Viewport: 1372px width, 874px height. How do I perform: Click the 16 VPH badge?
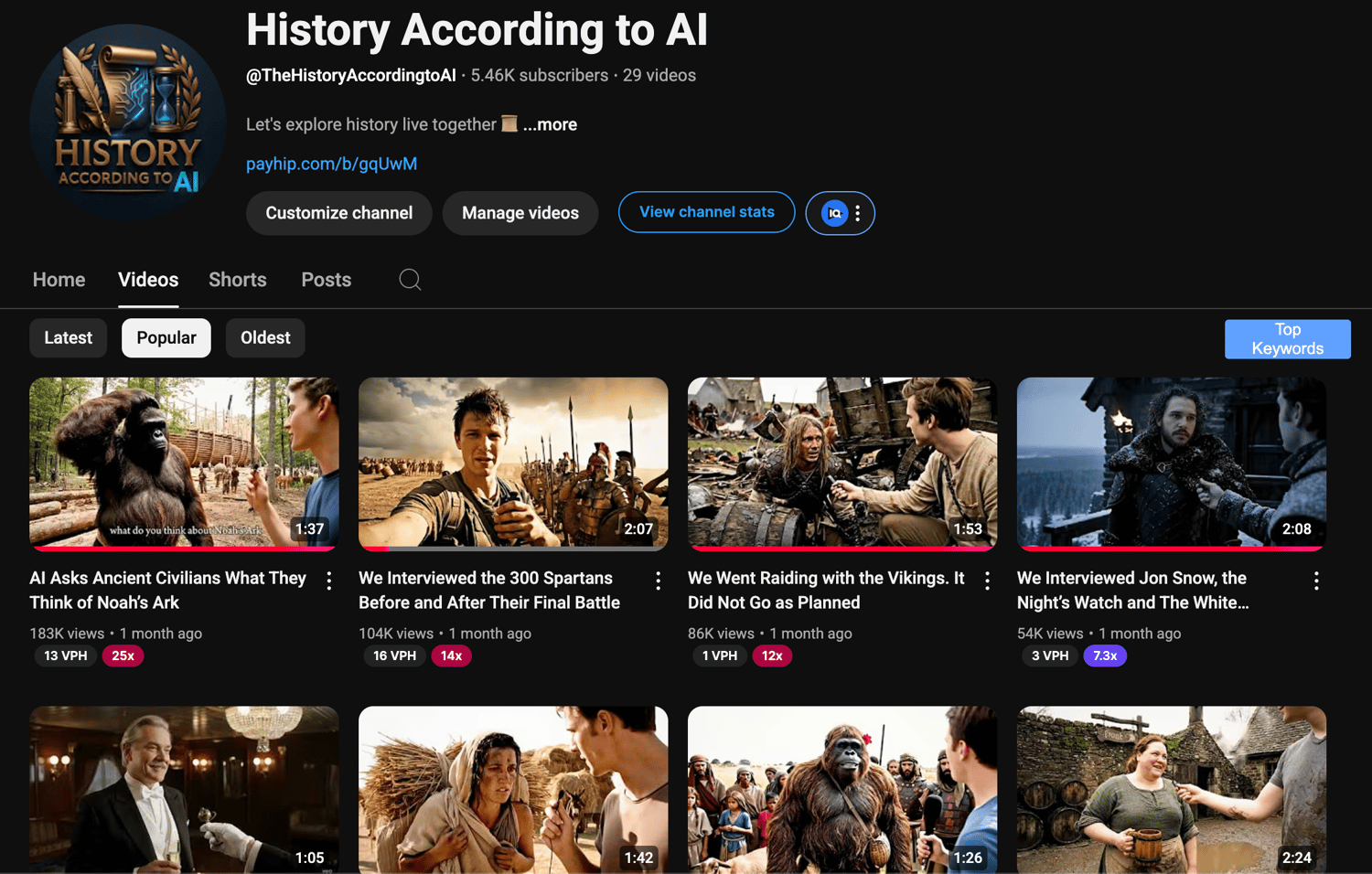pos(395,655)
